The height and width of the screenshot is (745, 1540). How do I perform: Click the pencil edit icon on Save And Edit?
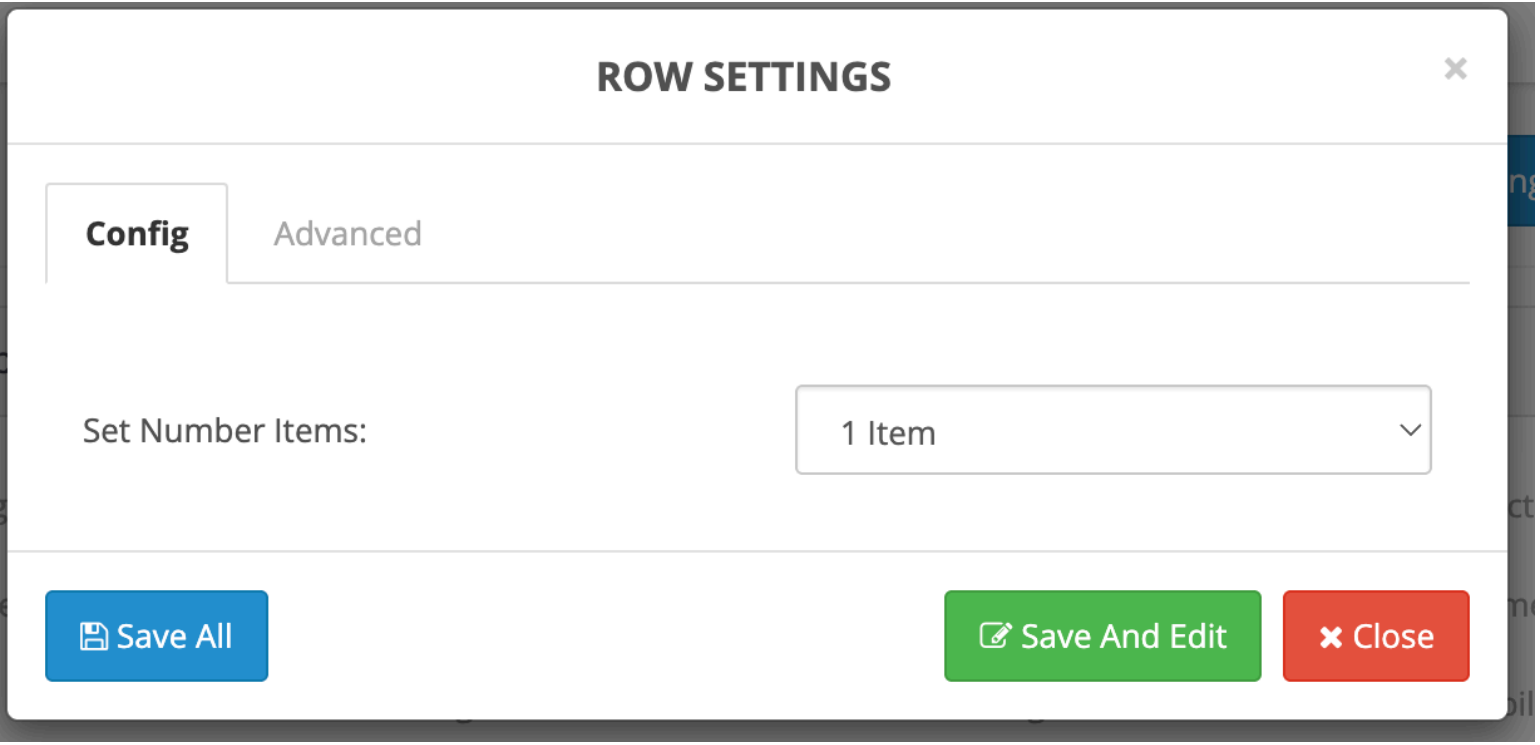pyautogui.click(x=994, y=637)
